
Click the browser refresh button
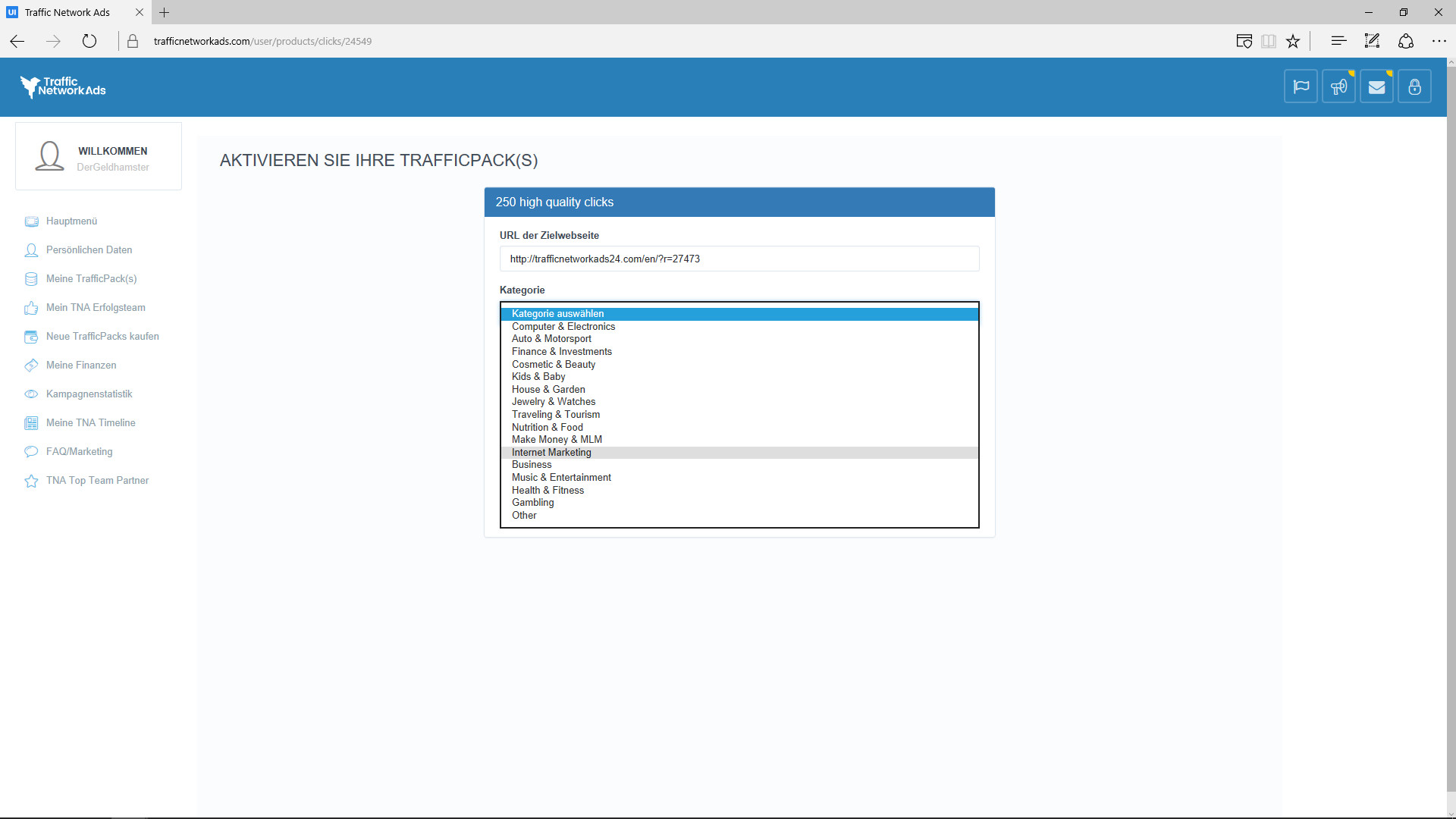click(x=89, y=42)
